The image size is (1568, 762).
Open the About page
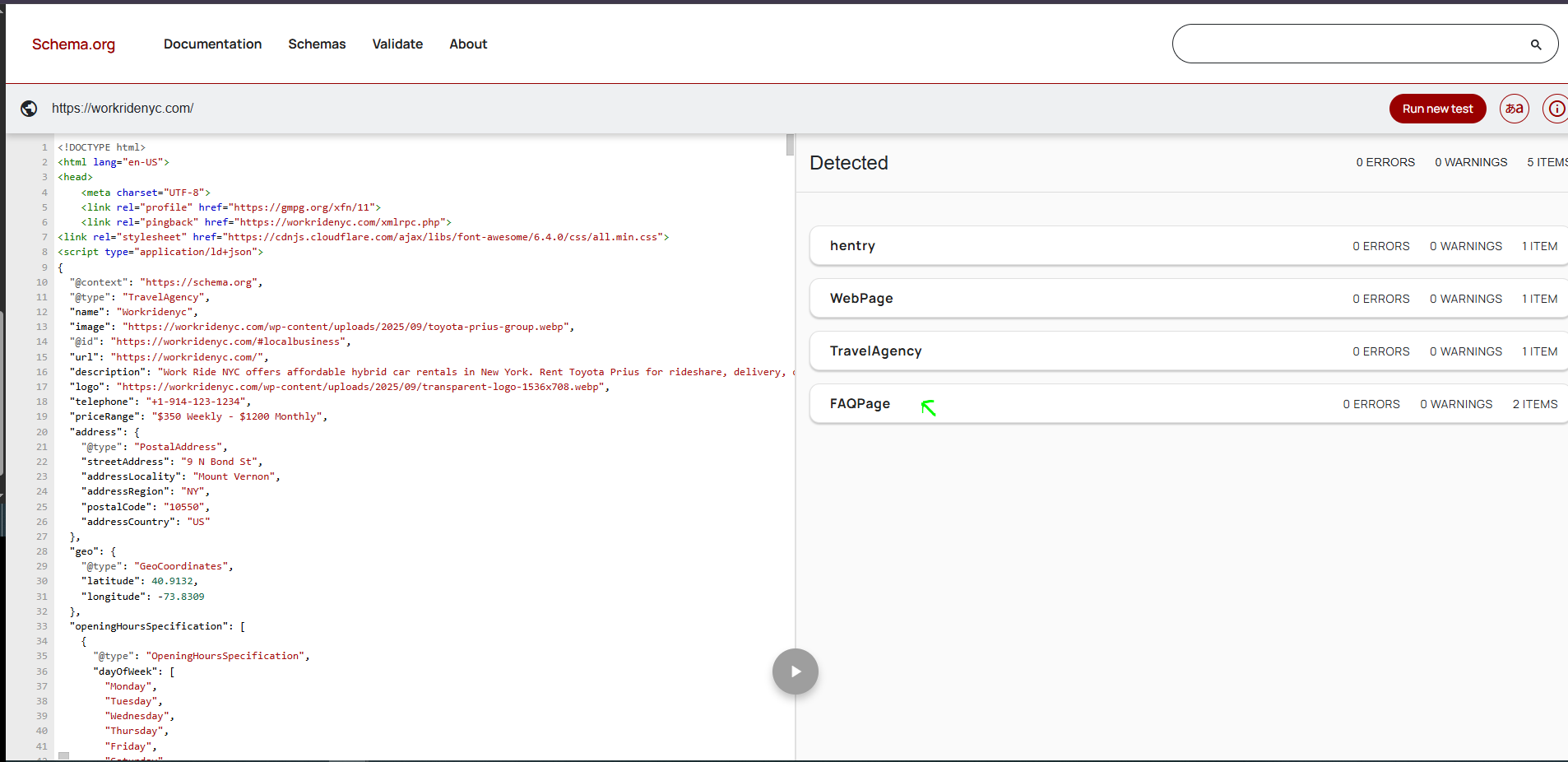pos(468,44)
